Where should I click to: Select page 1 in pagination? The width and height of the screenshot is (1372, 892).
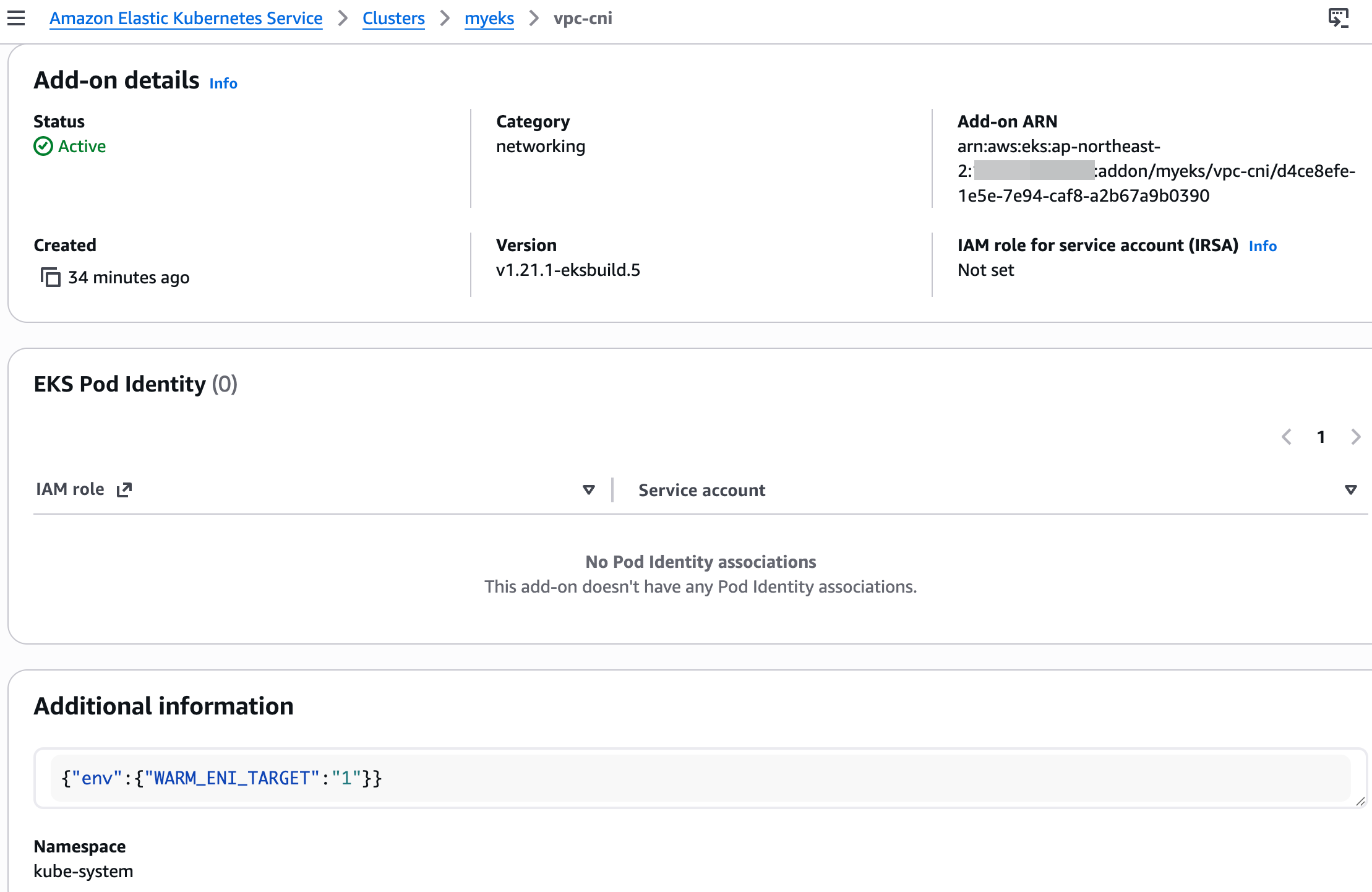[x=1321, y=437]
